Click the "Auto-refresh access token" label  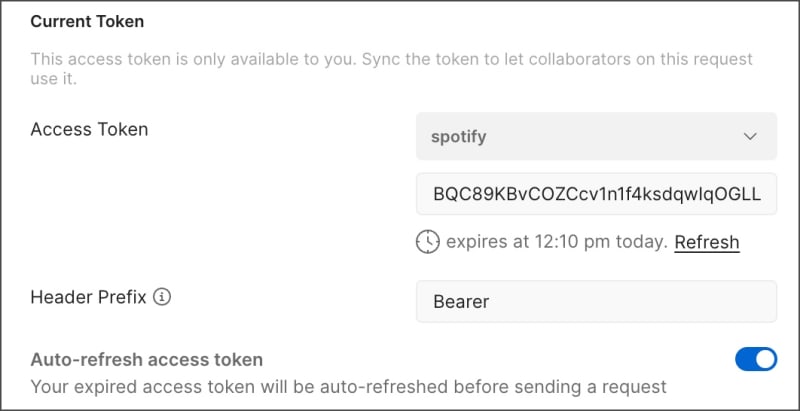147,359
